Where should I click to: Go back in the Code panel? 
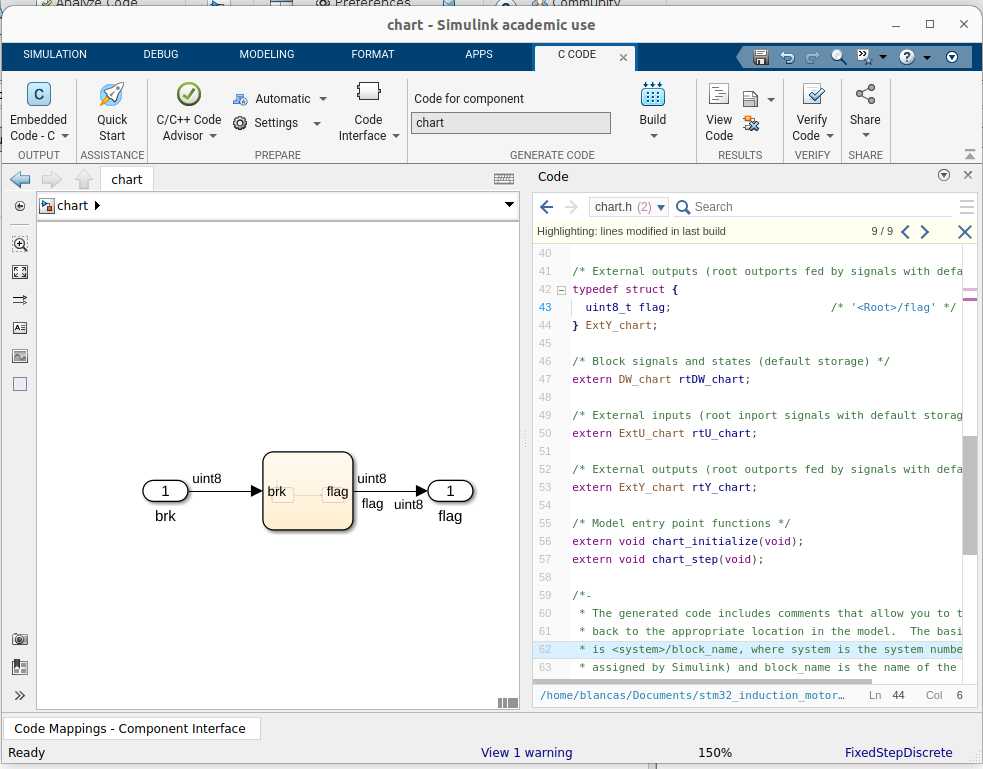click(x=547, y=207)
